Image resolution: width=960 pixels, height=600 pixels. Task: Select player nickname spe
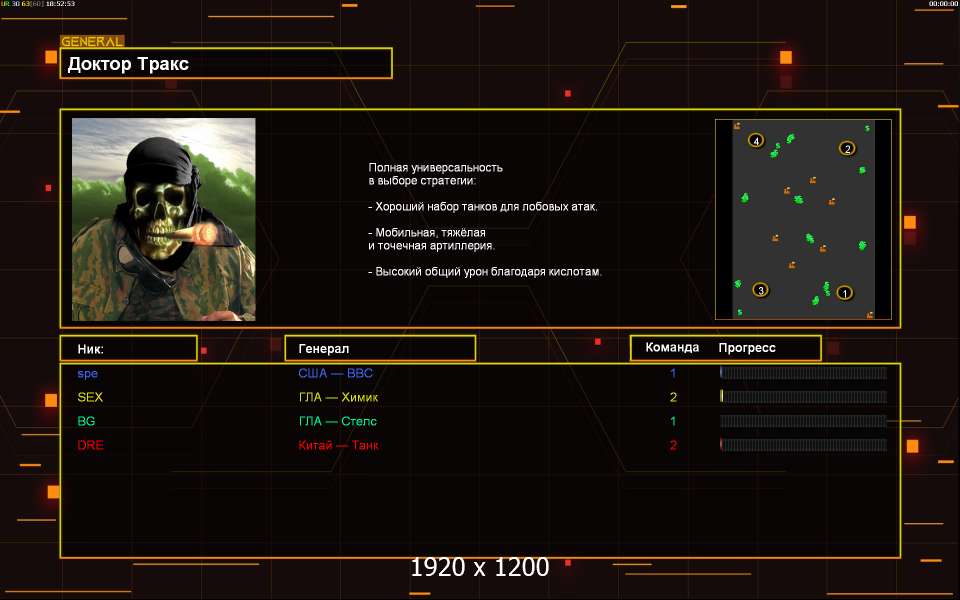(88, 373)
